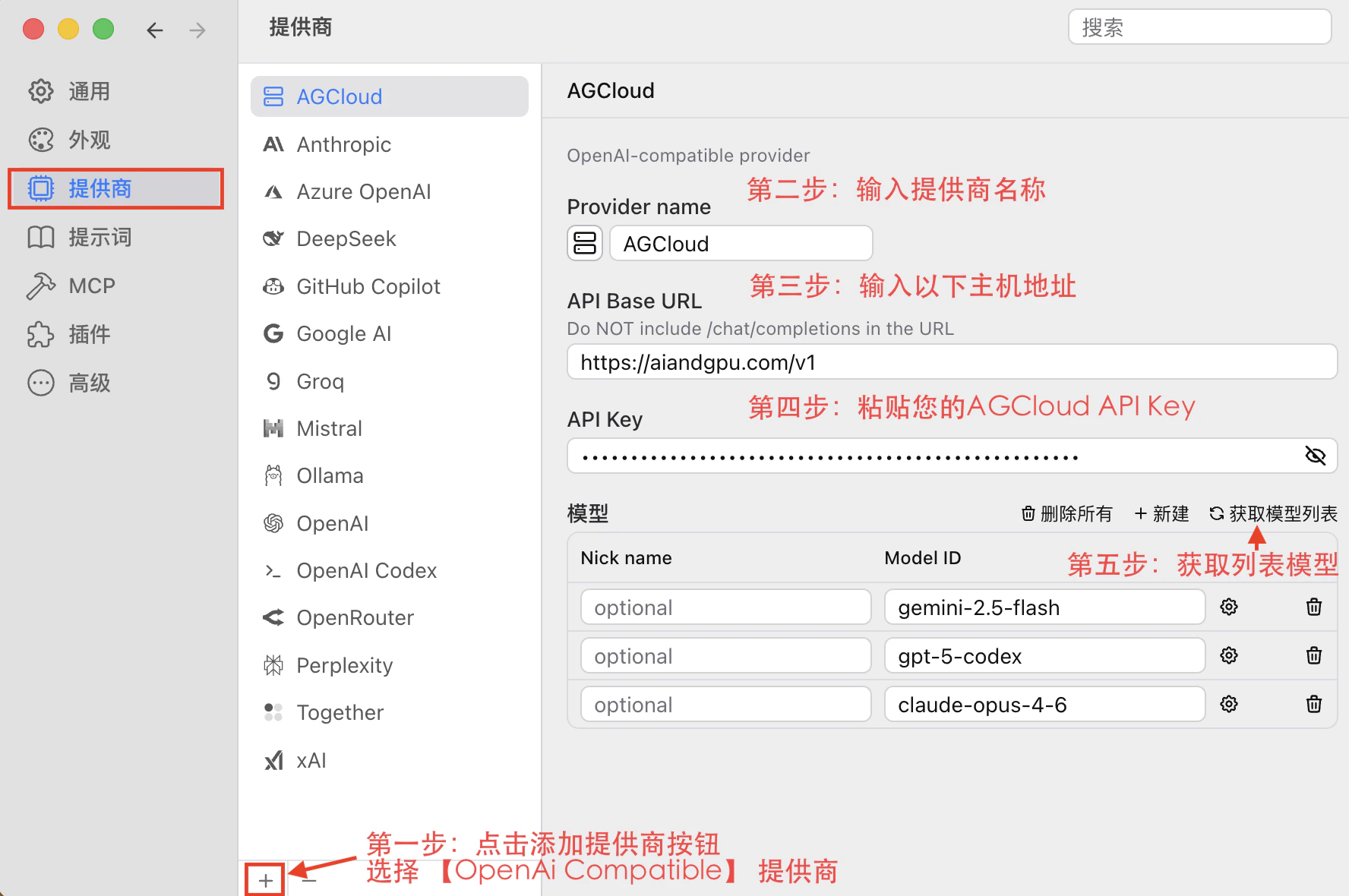Click the forward navigation arrow
The width and height of the screenshot is (1349, 896).
[x=197, y=30]
